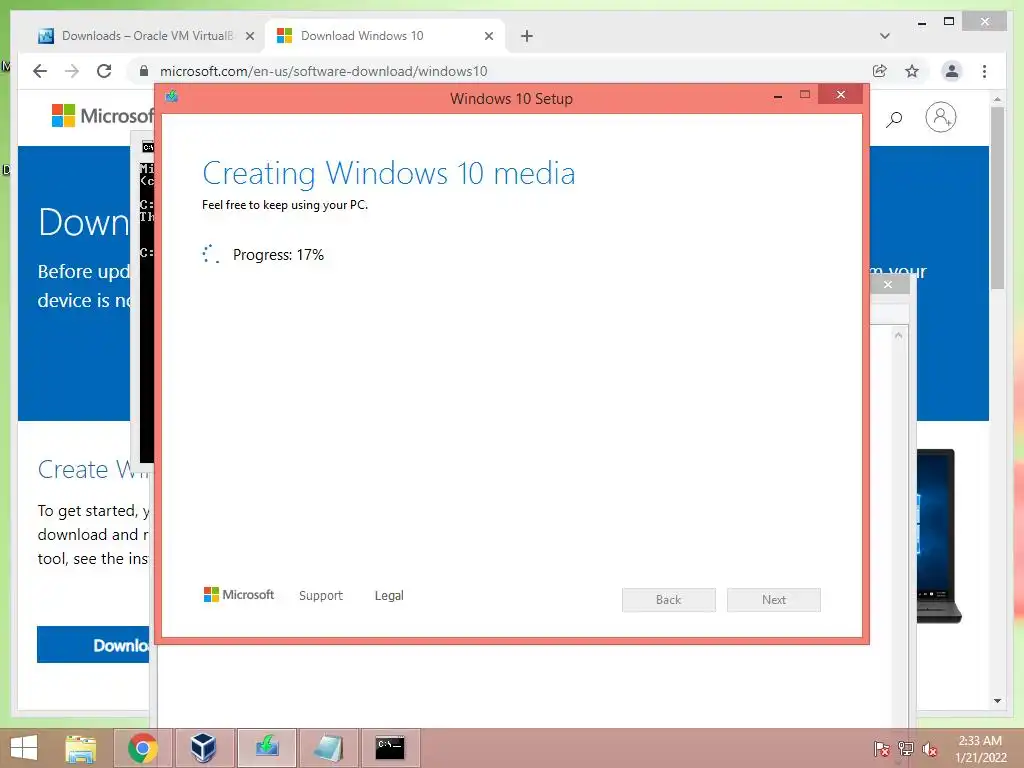This screenshot has height=768, width=1024.
Task: Click the Back button in Setup
Action: [669, 600]
